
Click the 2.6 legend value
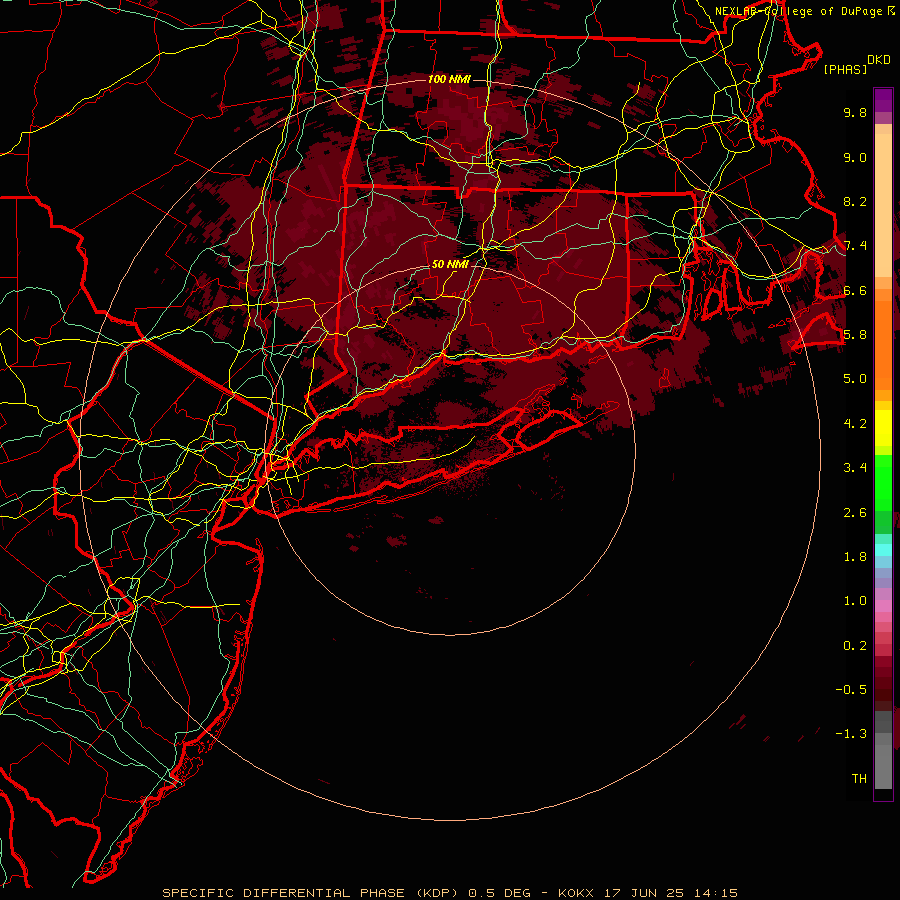coord(855,512)
